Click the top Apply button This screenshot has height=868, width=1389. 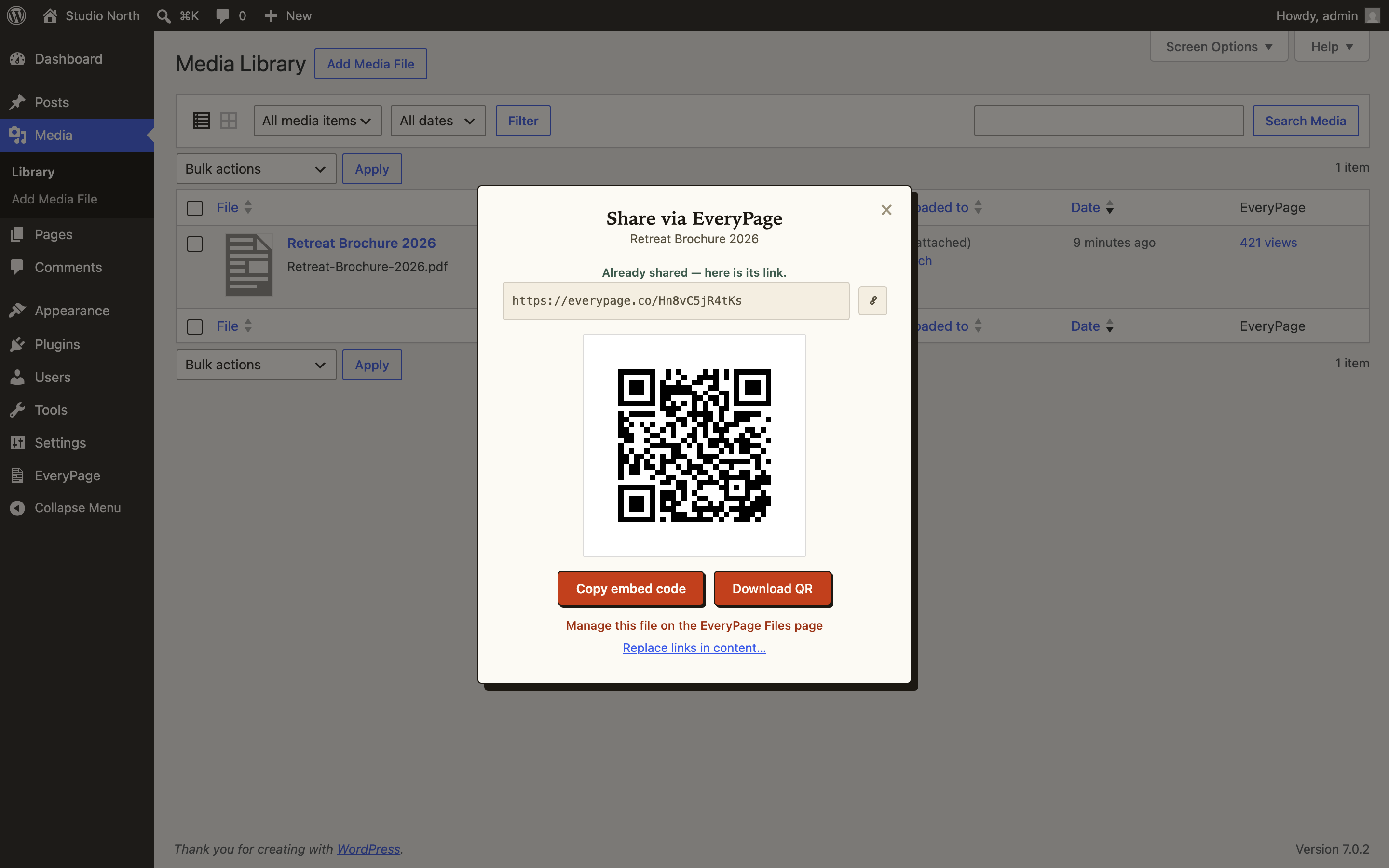372,169
